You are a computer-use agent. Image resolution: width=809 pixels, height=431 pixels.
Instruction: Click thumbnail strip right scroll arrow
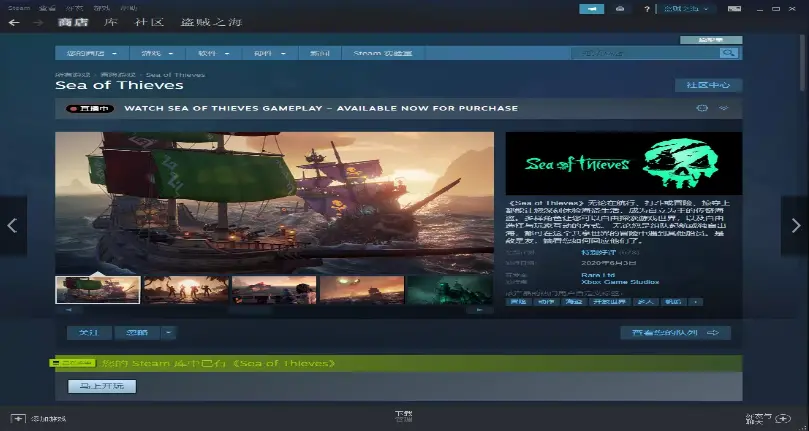point(480,310)
